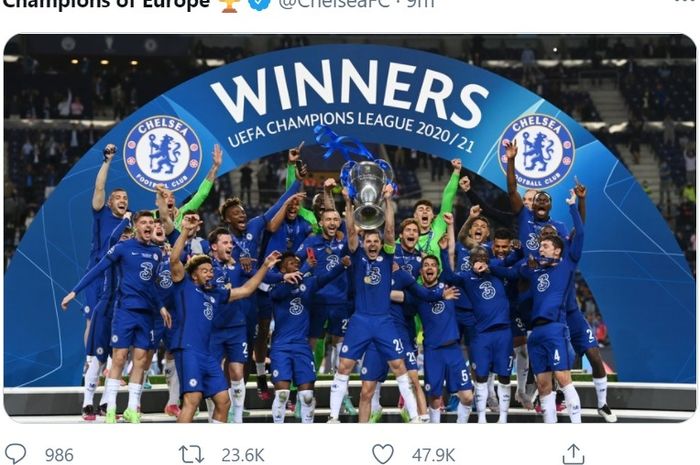The image size is (700, 465).
Task: Open the tweet's more options ellipsis
Action: click(684, 2)
